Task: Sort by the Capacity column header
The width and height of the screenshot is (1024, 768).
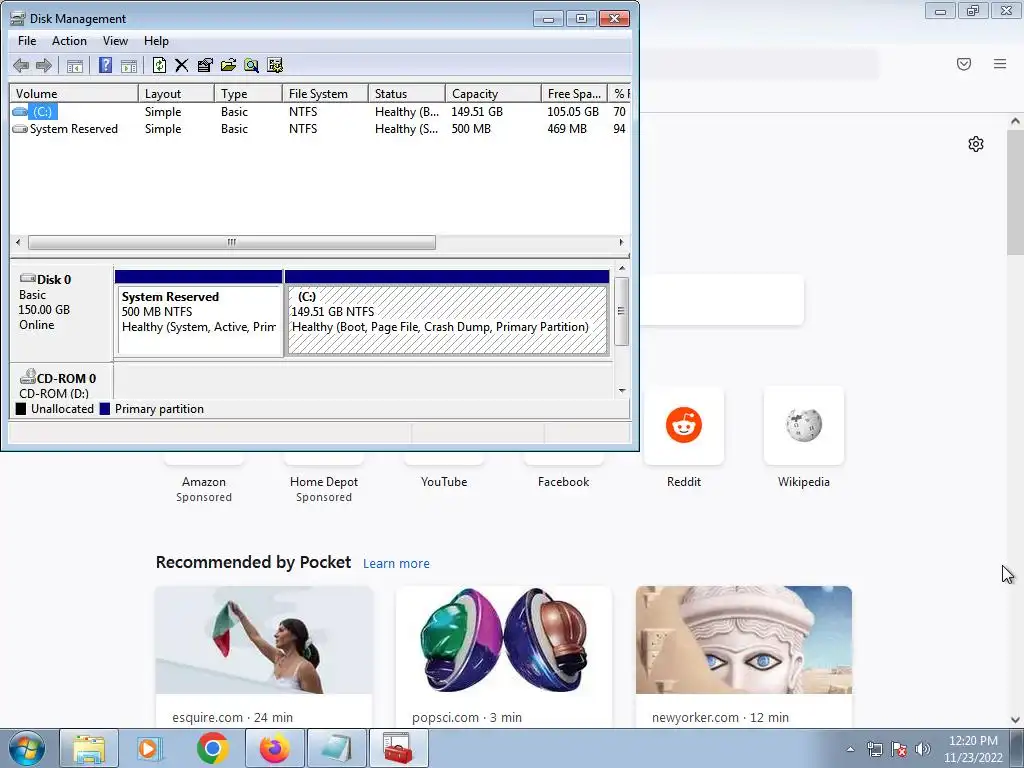Action: (493, 93)
